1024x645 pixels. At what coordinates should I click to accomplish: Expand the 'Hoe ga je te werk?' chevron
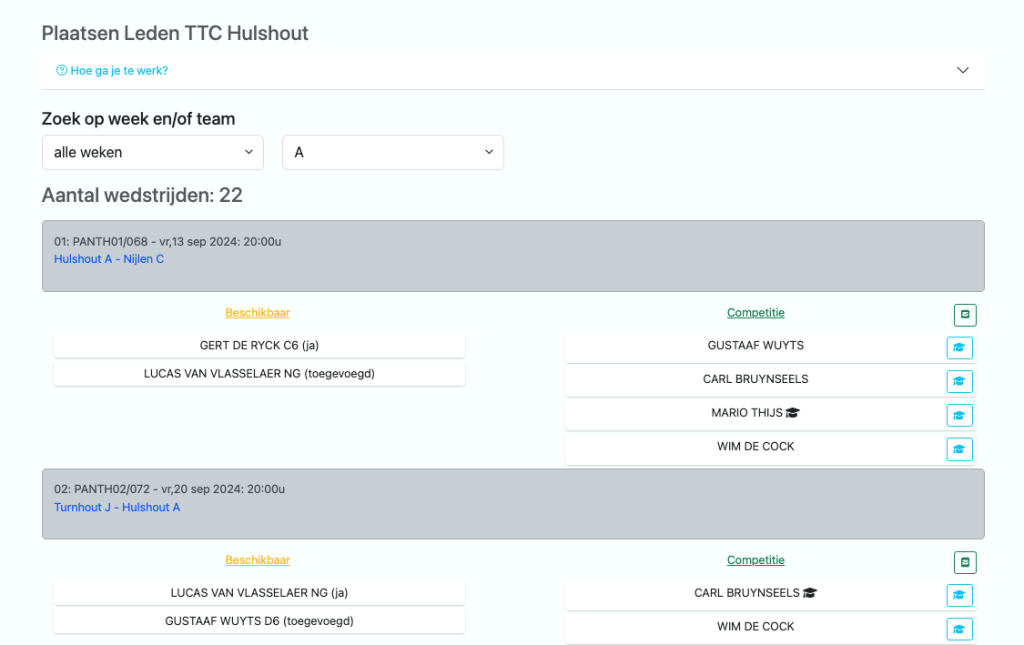[x=962, y=70]
